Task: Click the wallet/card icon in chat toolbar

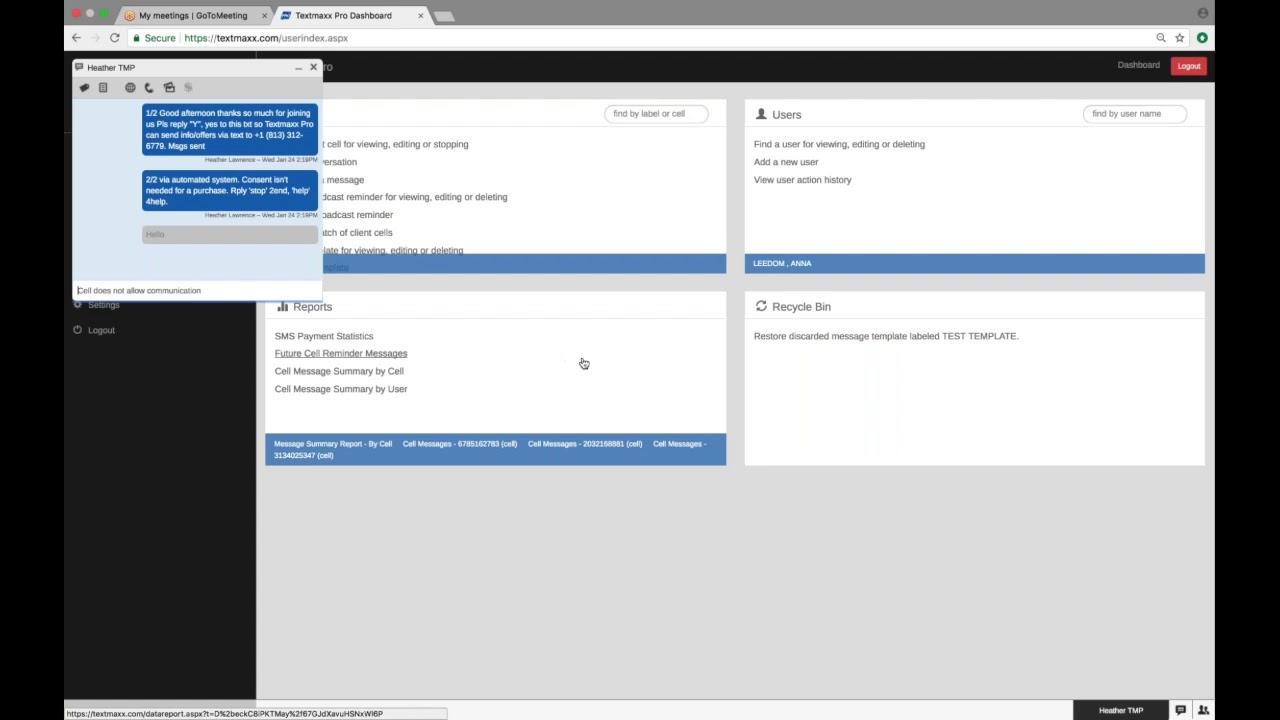Action: tap(169, 88)
